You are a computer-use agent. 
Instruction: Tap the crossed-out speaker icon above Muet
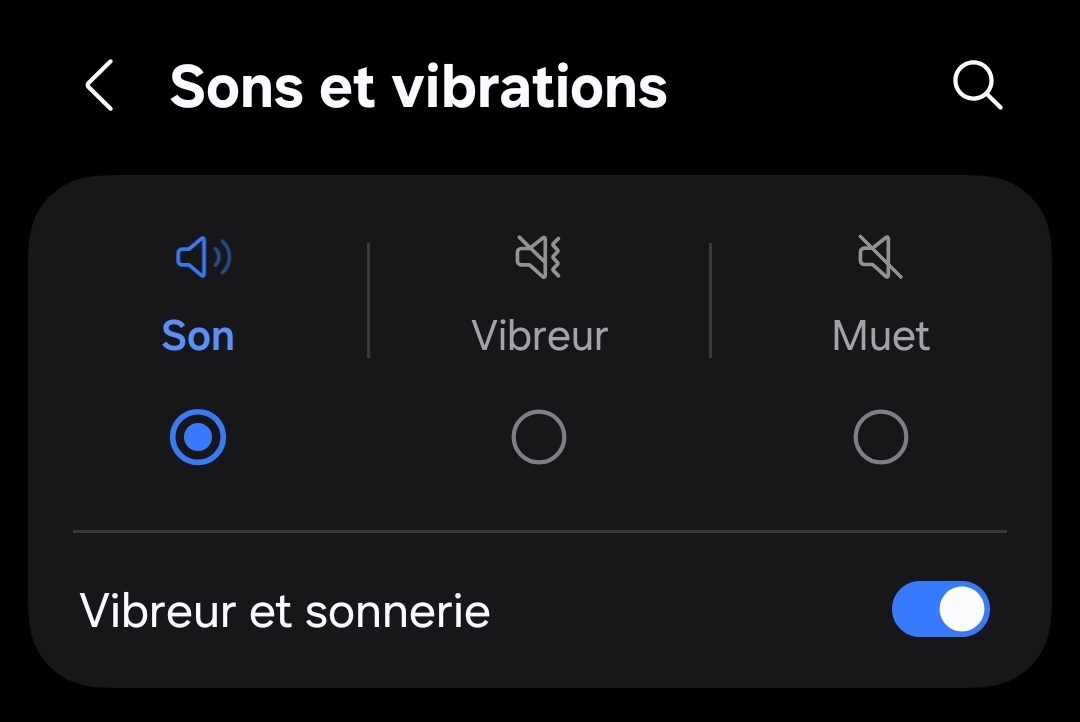(880, 258)
